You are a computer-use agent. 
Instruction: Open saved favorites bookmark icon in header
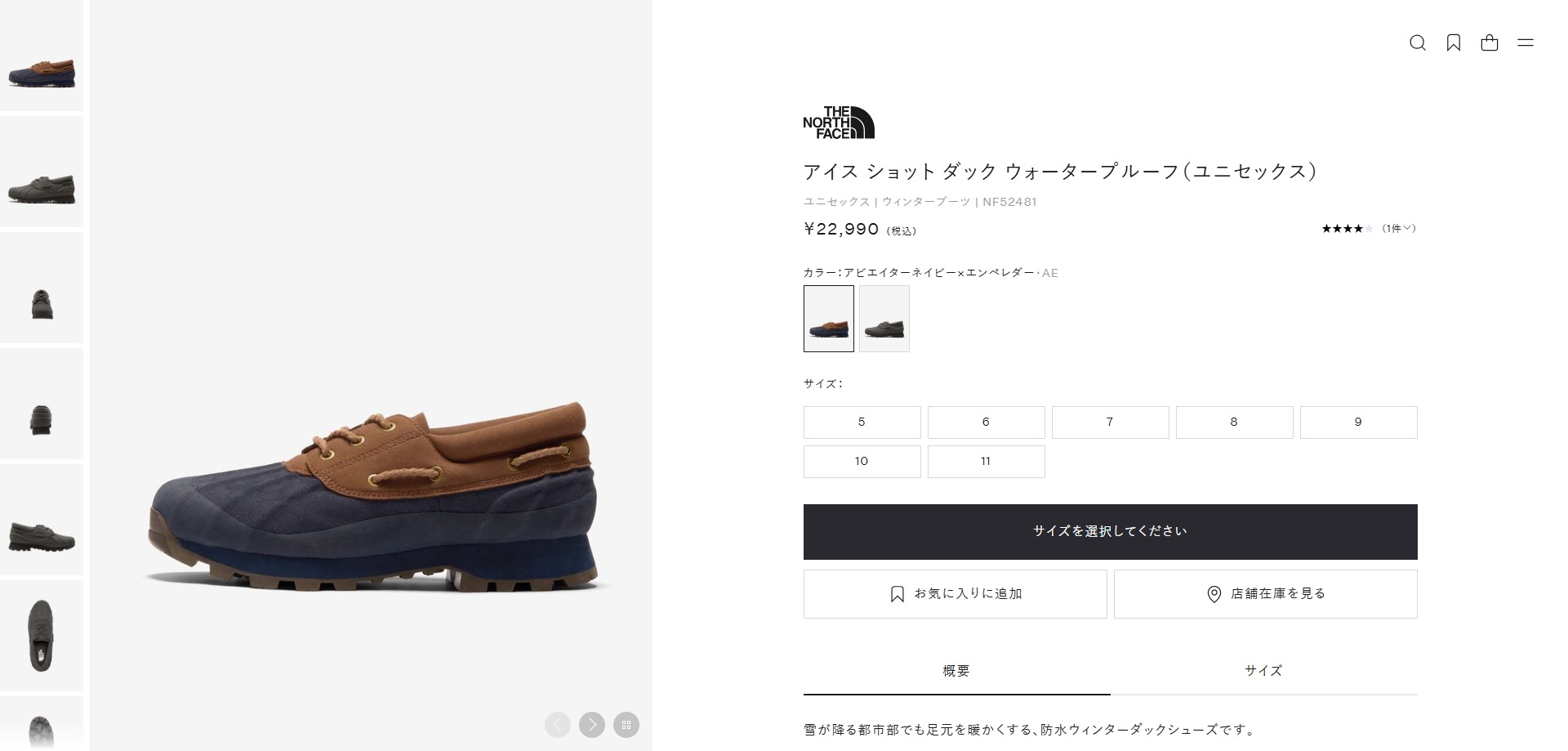[x=1454, y=42]
